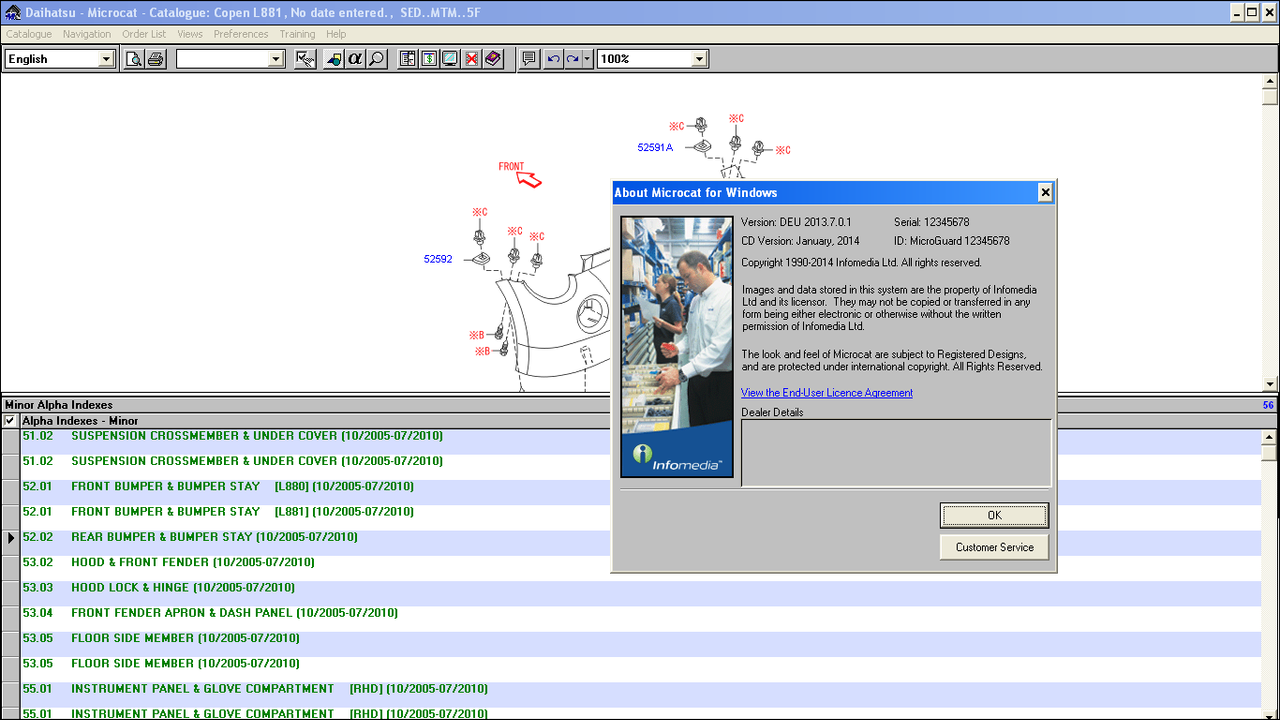Open the 100% zoom dropdown
Screen dimensions: 1280x720
pyautogui.click(x=699, y=59)
